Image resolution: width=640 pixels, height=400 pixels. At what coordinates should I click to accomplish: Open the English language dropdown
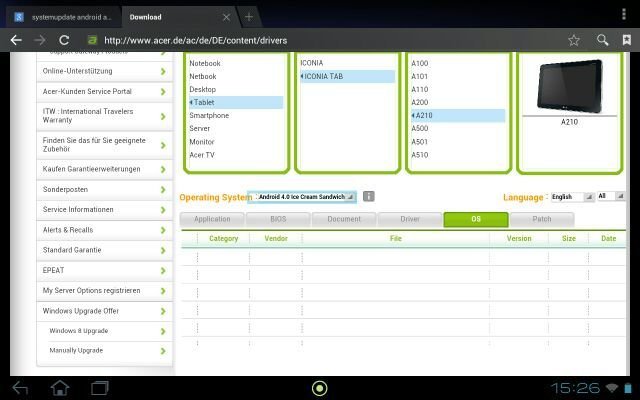[x=572, y=197]
